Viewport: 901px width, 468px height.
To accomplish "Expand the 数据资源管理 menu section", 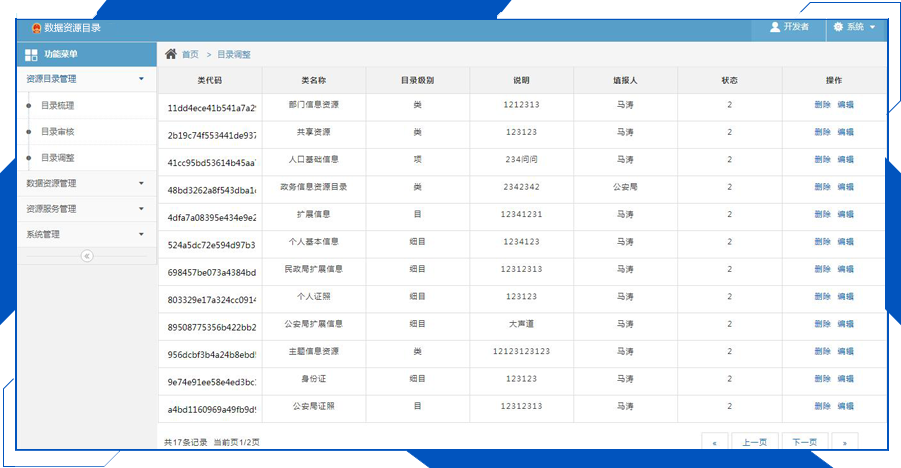I will [86, 183].
